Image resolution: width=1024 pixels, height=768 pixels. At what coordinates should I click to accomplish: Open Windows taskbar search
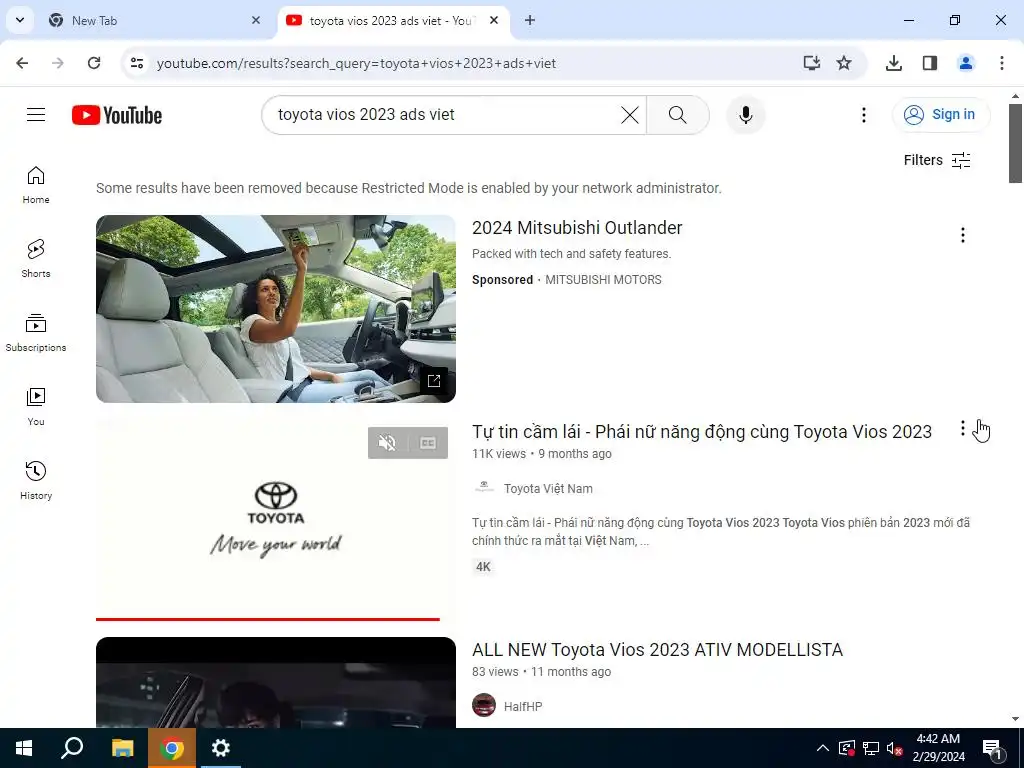tap(72, 748)
